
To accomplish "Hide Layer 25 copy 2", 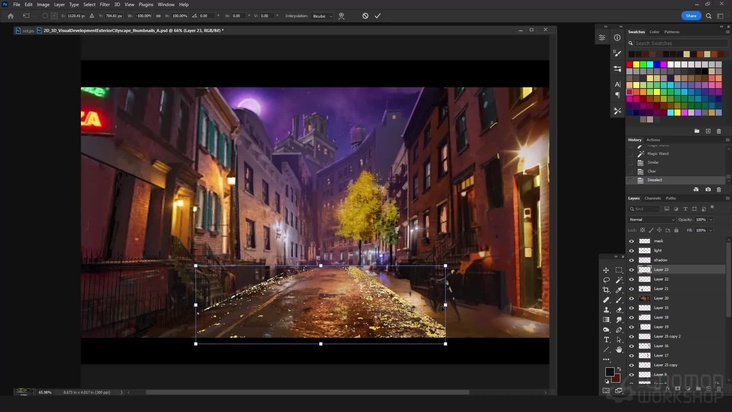I will [632, 336].
